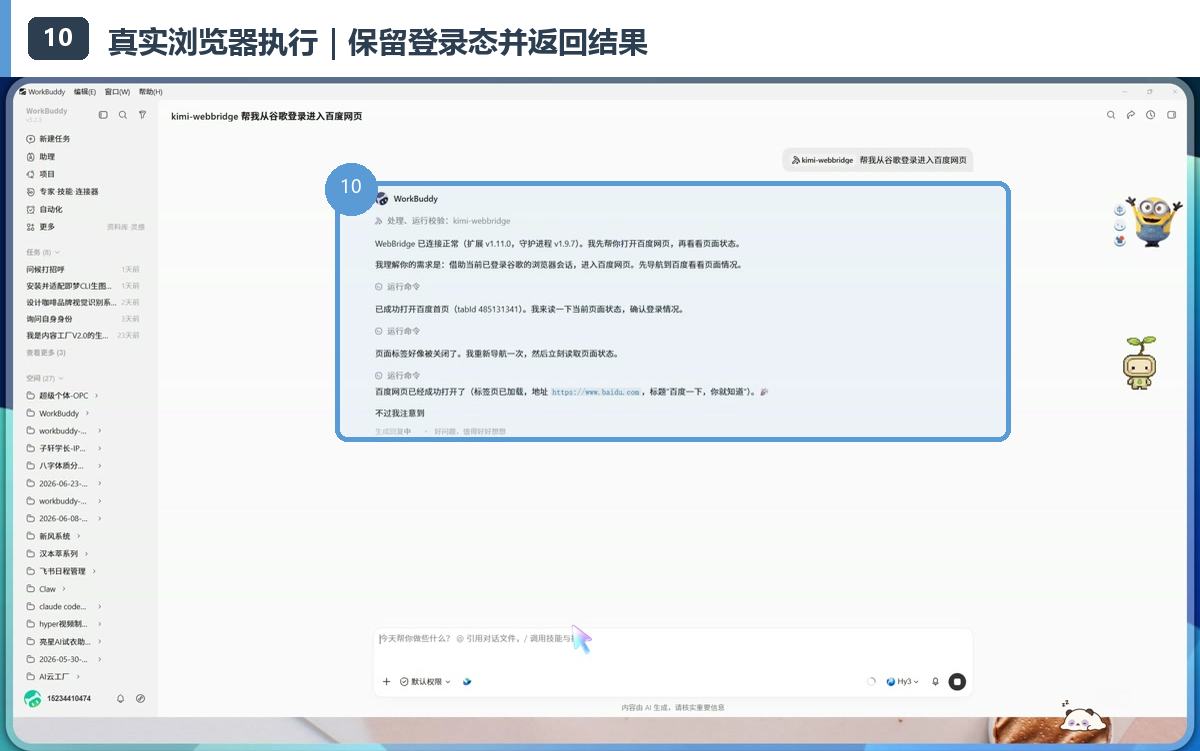
Task: Stop generation with the black stop button
Action: [957, 681]
